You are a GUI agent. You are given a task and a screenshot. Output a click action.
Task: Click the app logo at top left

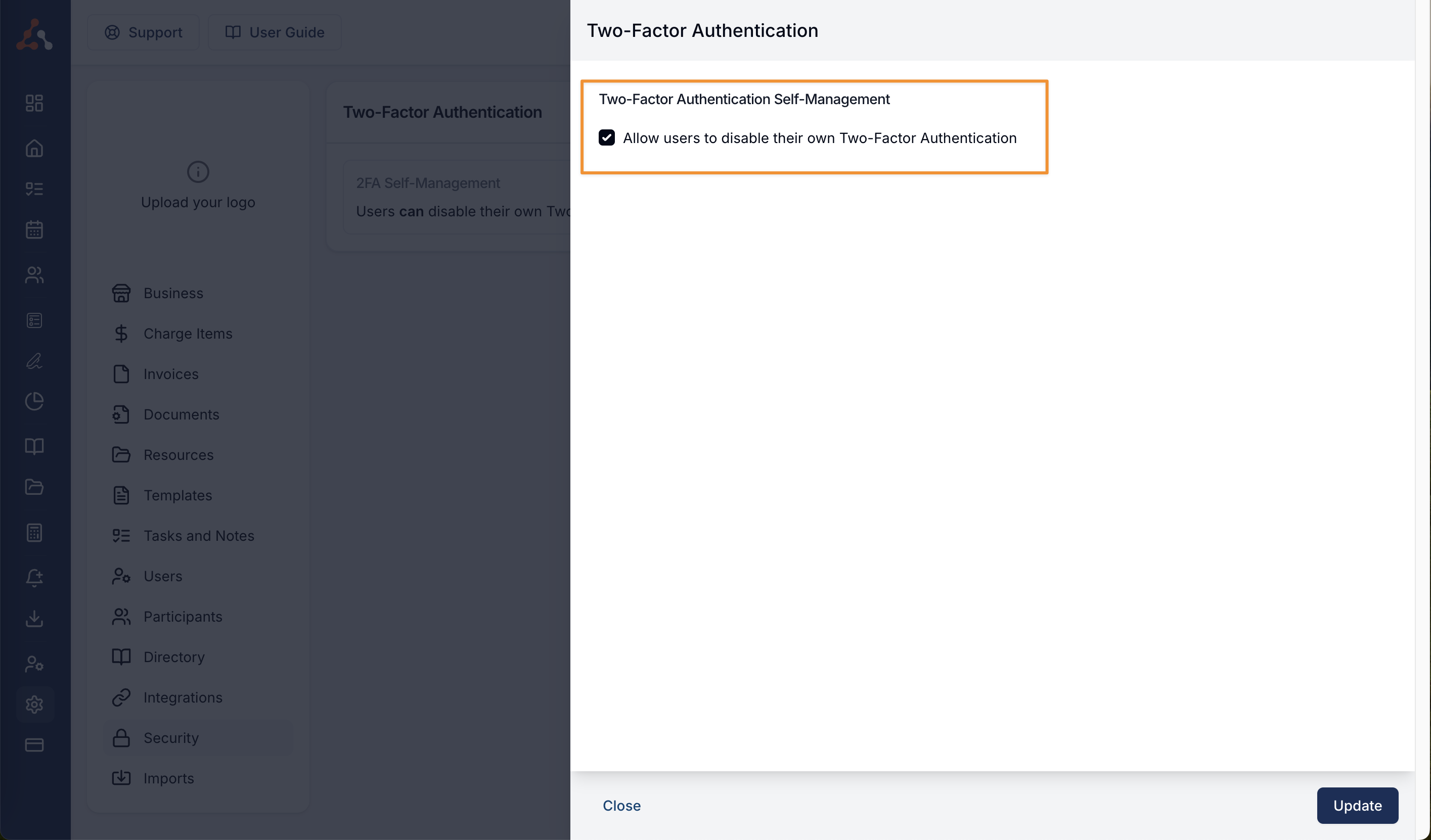pos(34,34)
